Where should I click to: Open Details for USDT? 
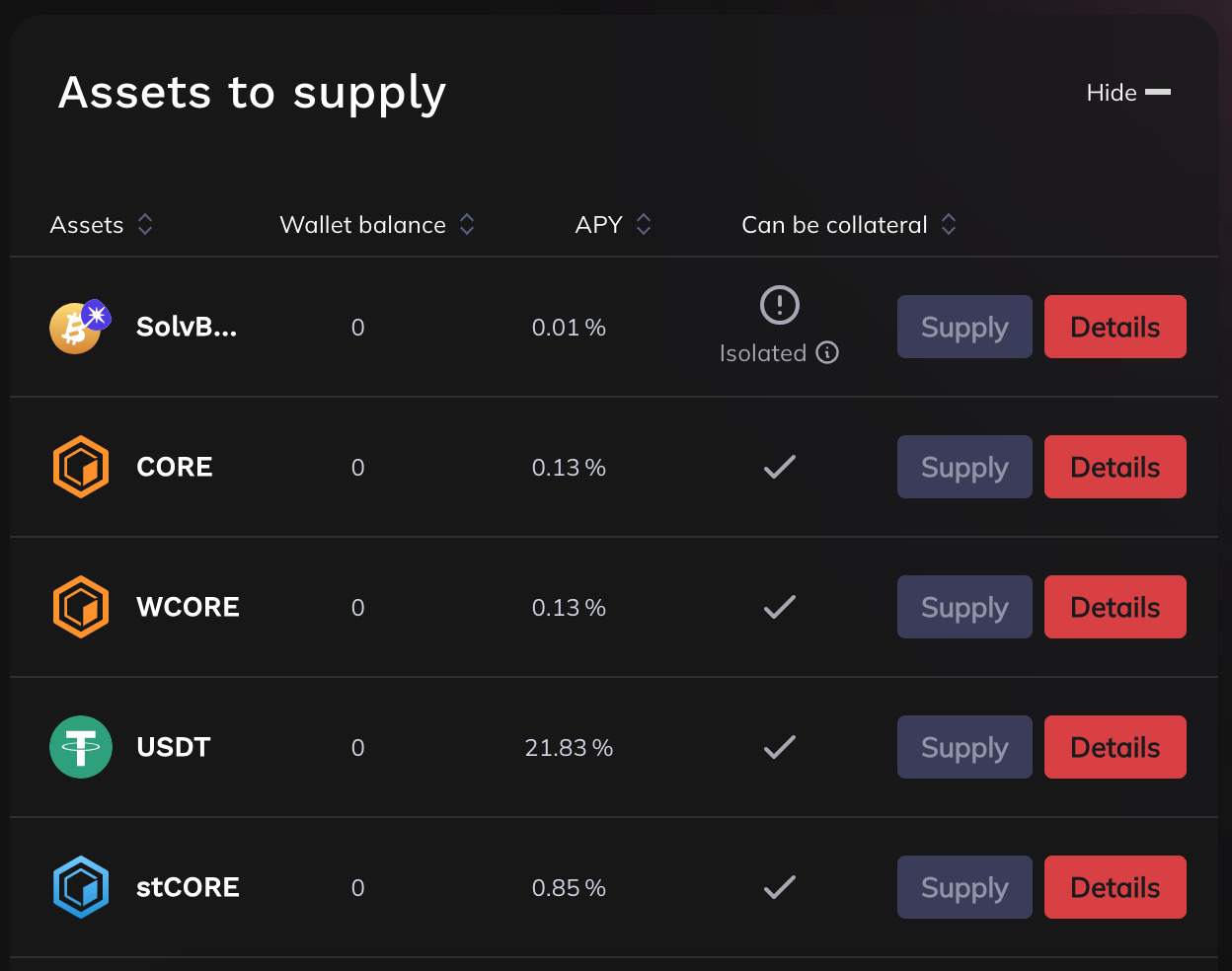pyautogui.click(x=1115, y=747)
